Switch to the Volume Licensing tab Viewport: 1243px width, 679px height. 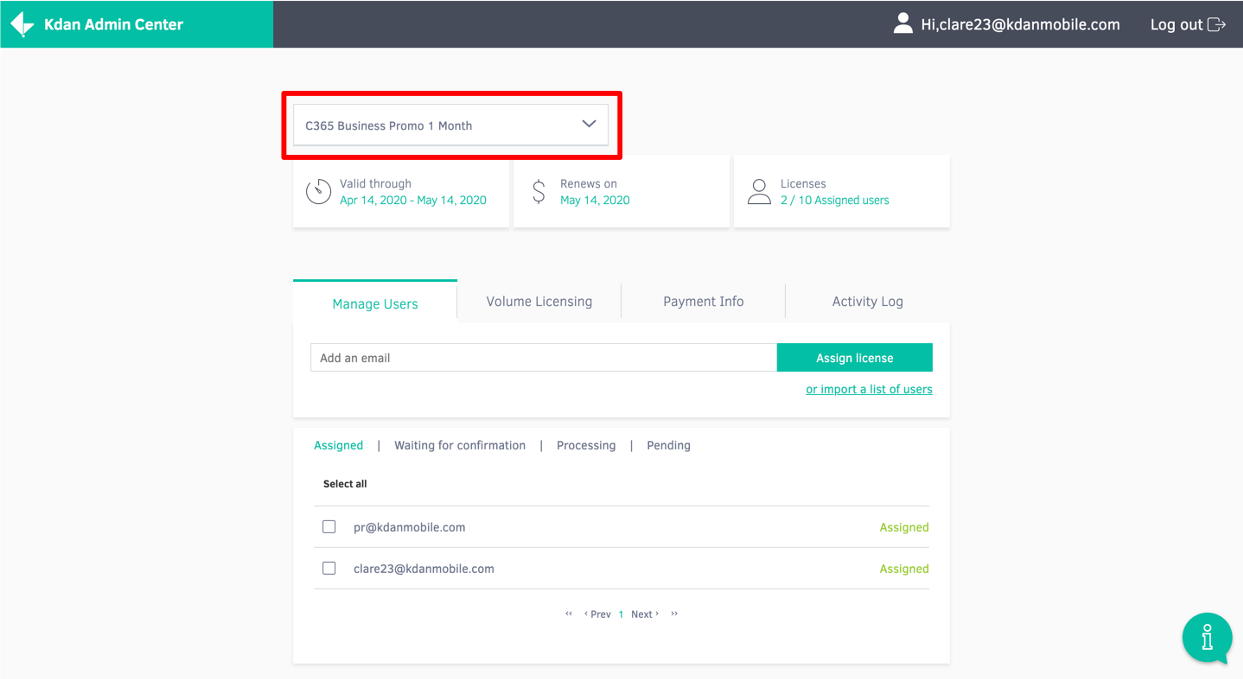tap(539, 301)
